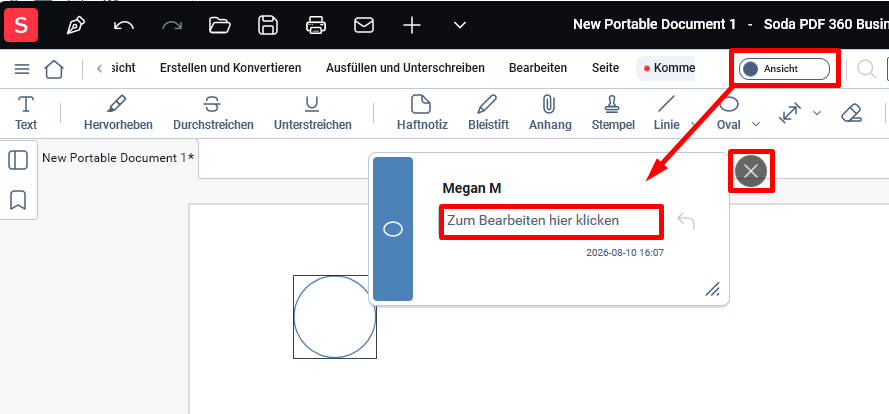Select the Oval shape tool
The image size is (889, 414).
click(x=729, y=113)
